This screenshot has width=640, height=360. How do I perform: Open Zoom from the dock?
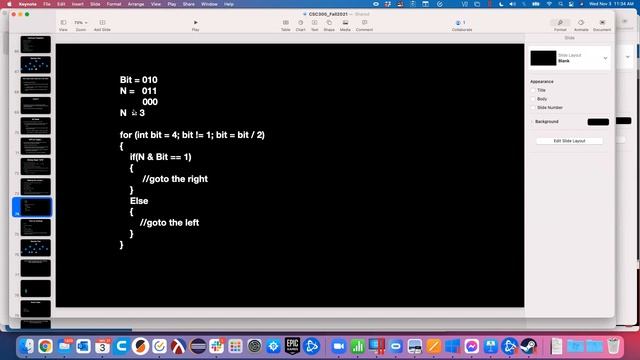pos(338,346)
